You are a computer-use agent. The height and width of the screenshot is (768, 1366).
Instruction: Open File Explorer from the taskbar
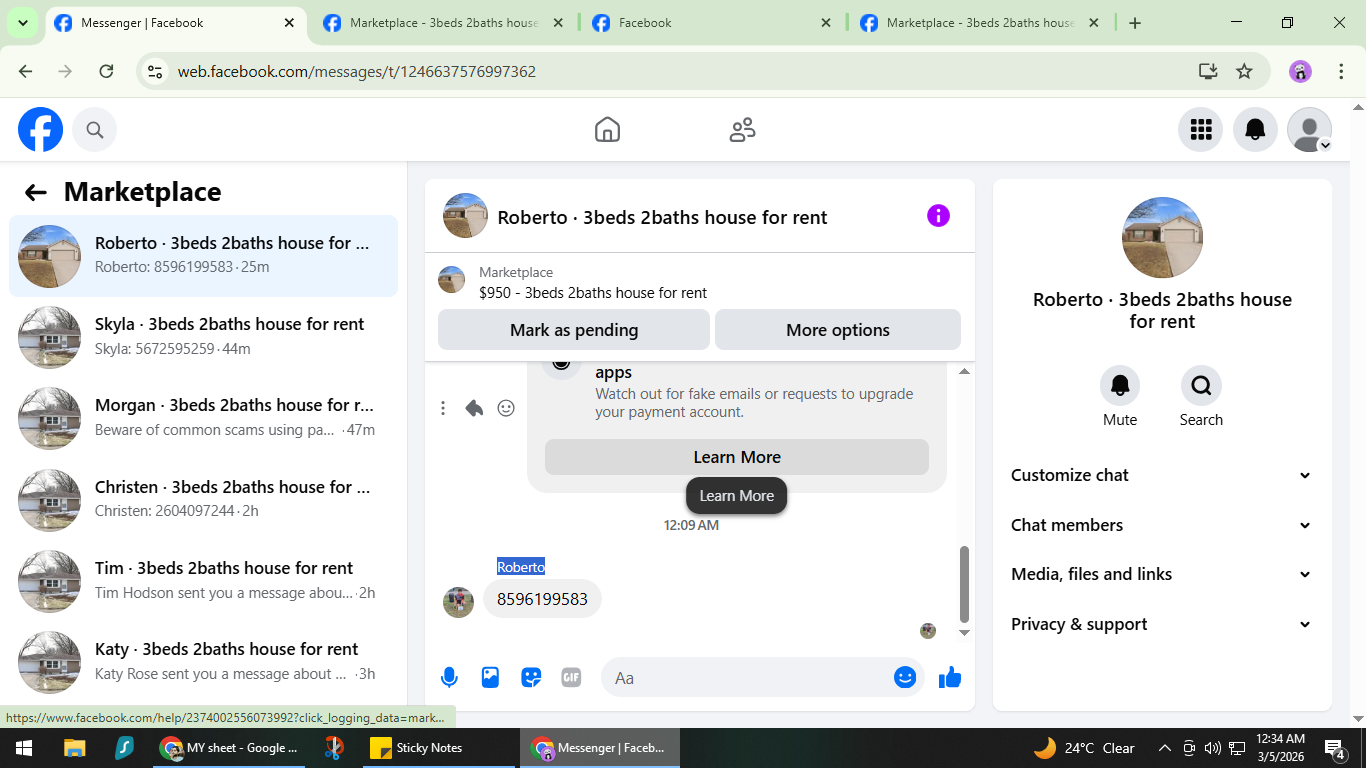pyautogui.click(x=74, y=748)
